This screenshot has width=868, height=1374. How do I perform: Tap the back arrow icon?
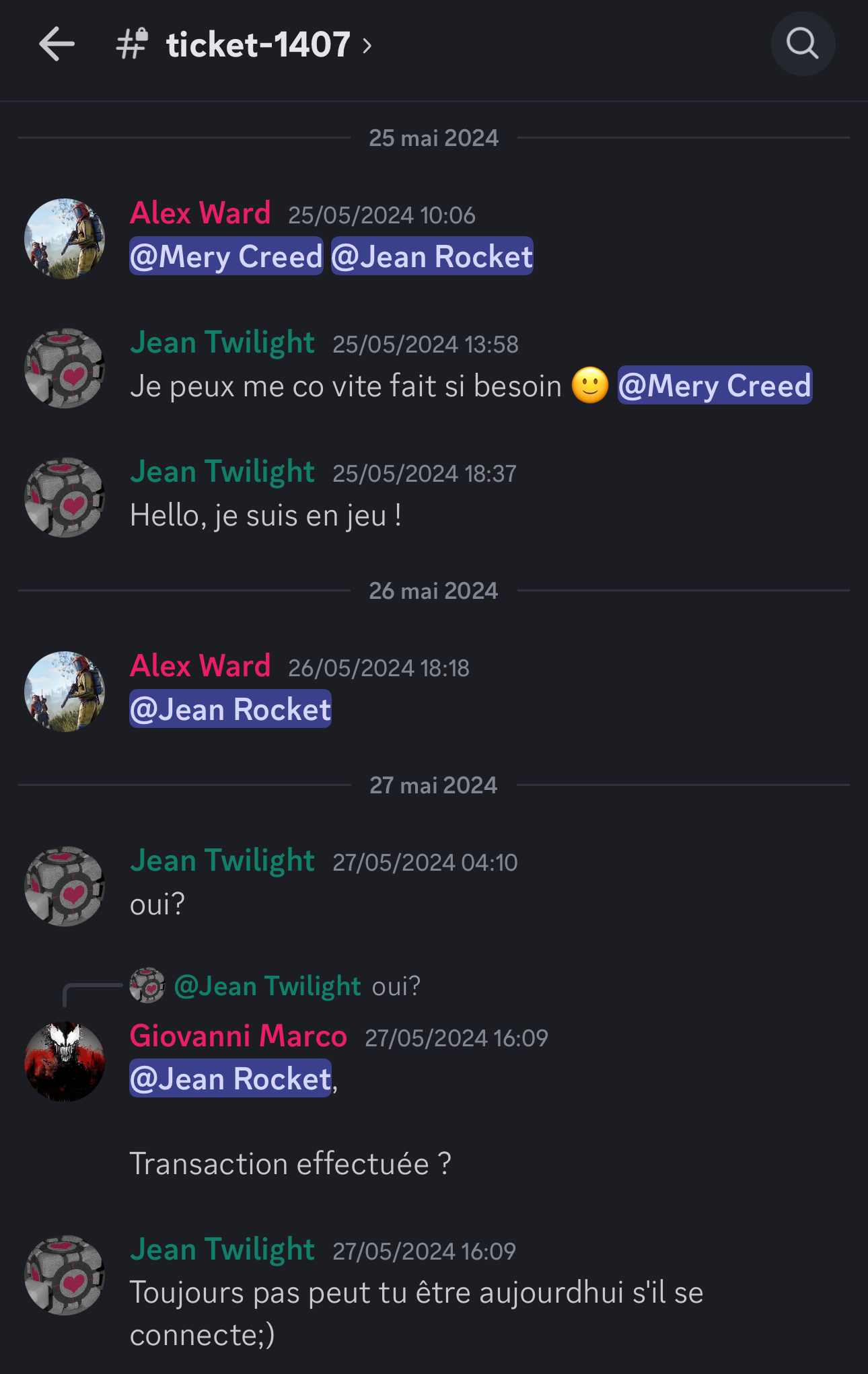57,44
